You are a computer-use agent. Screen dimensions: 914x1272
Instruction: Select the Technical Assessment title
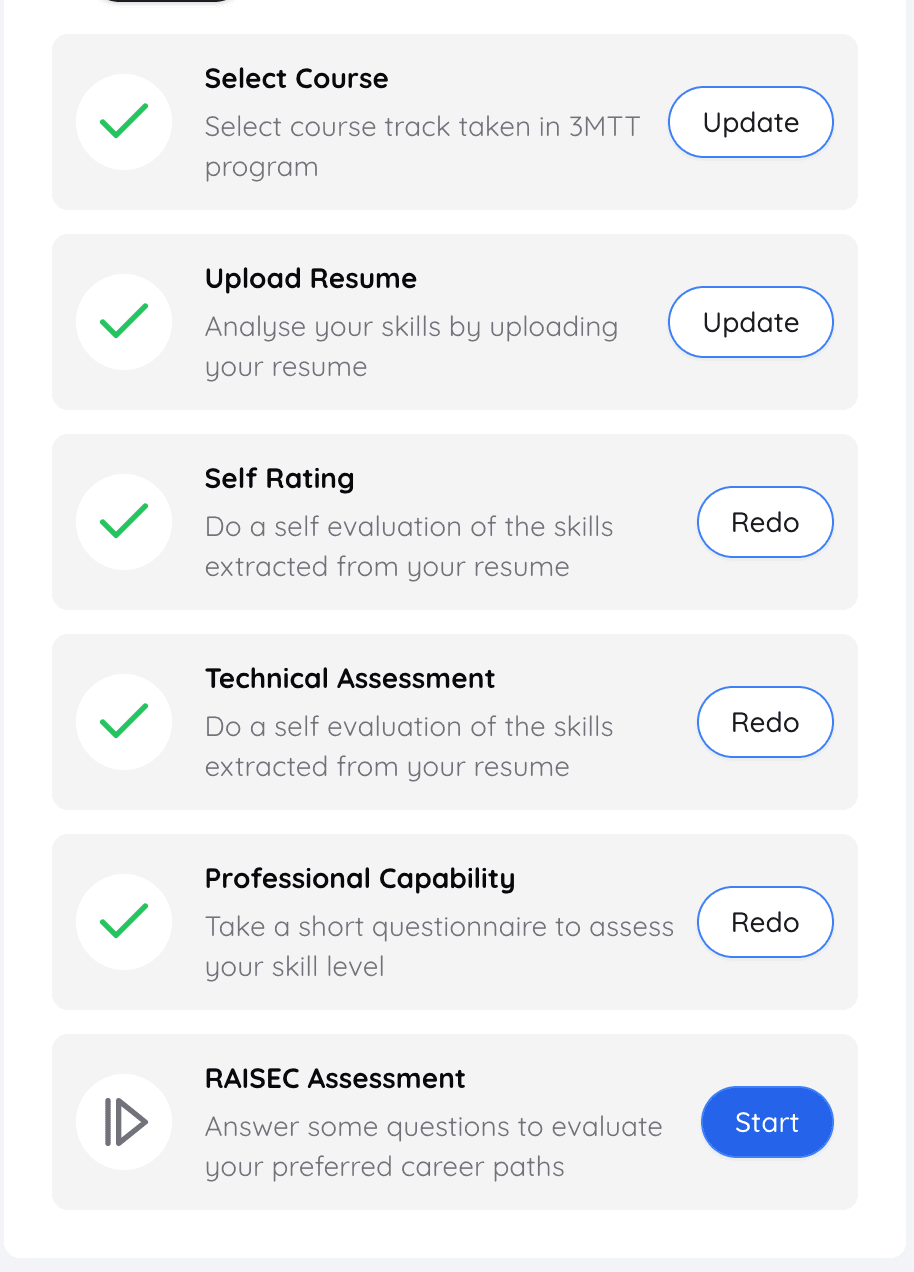(x=350, y=679)
